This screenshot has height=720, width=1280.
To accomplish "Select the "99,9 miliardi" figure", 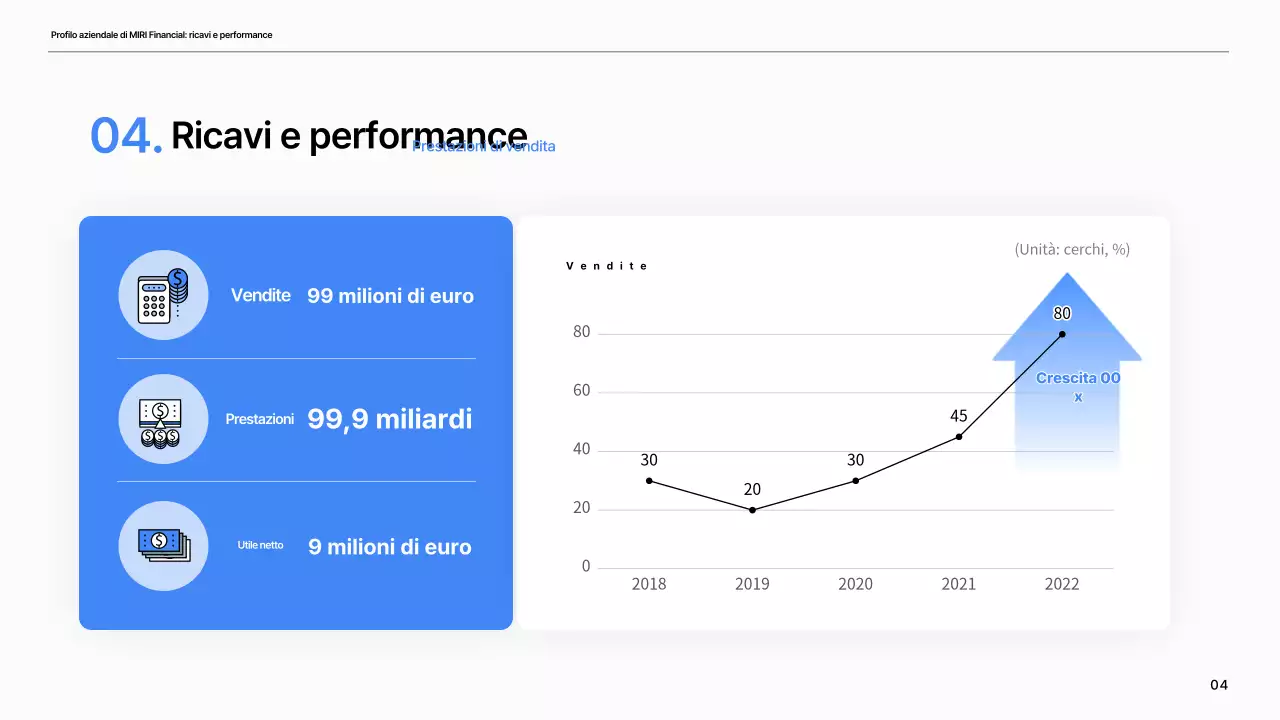I will [389, 419].
